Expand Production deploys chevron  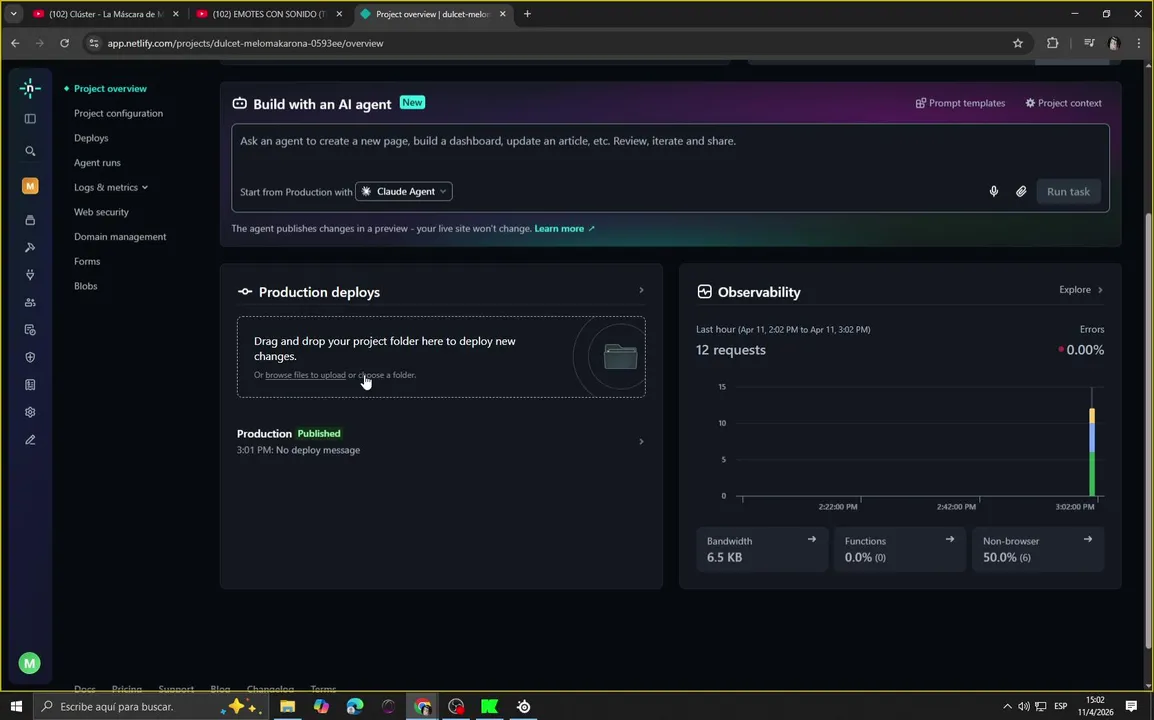click(x=641, y=290)
